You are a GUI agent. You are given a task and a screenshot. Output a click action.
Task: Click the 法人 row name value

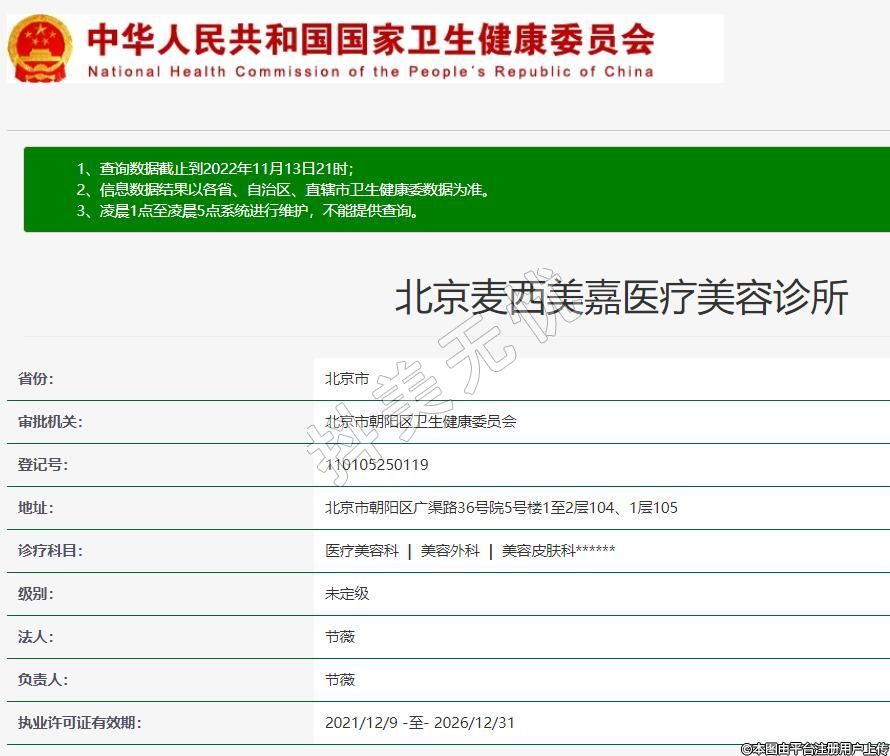pos(340,637)
